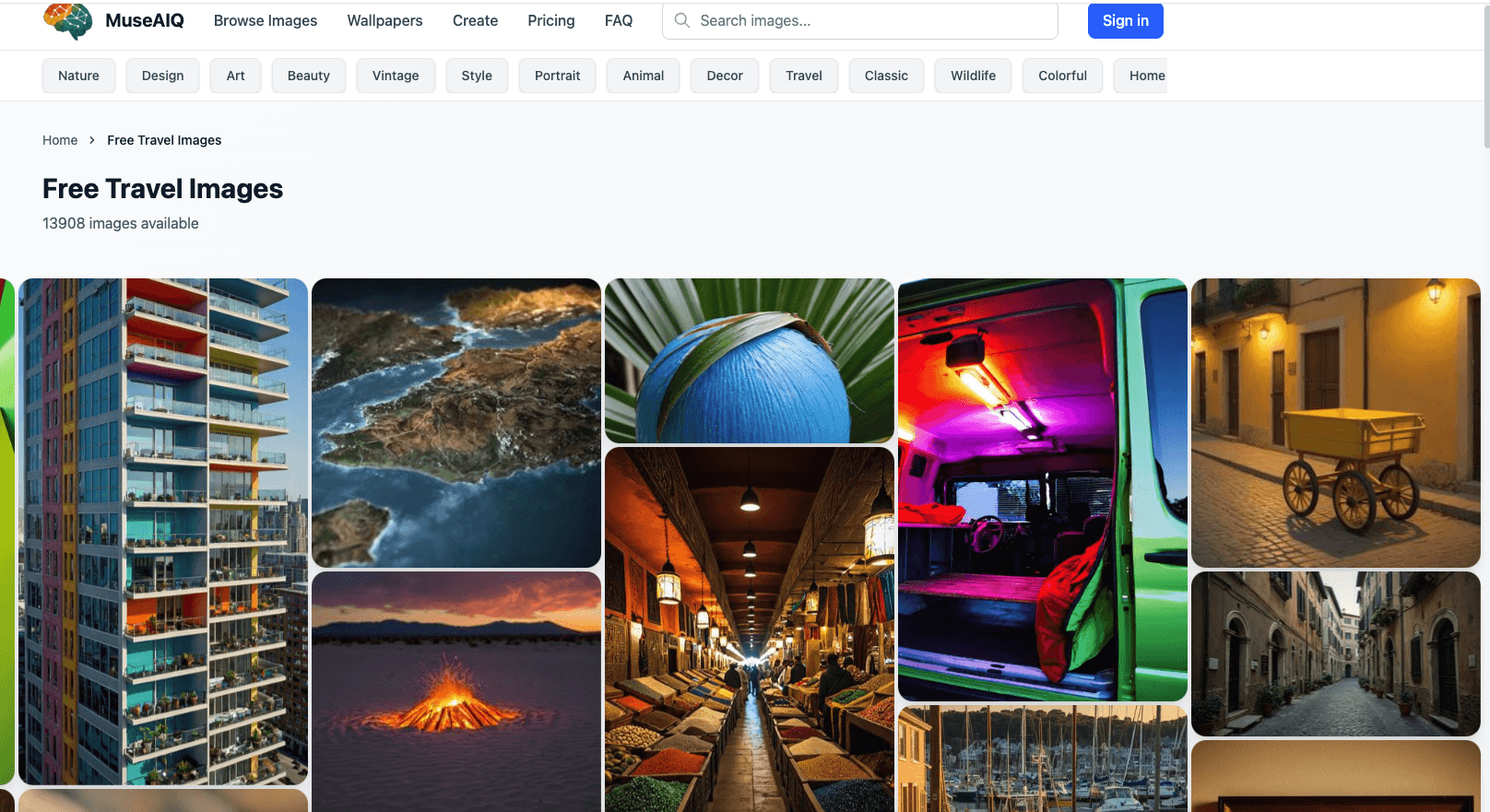This screenshot has width=1490, height=812.
Task: Click the Home breadcrumb link
Action: click(60, 140)
